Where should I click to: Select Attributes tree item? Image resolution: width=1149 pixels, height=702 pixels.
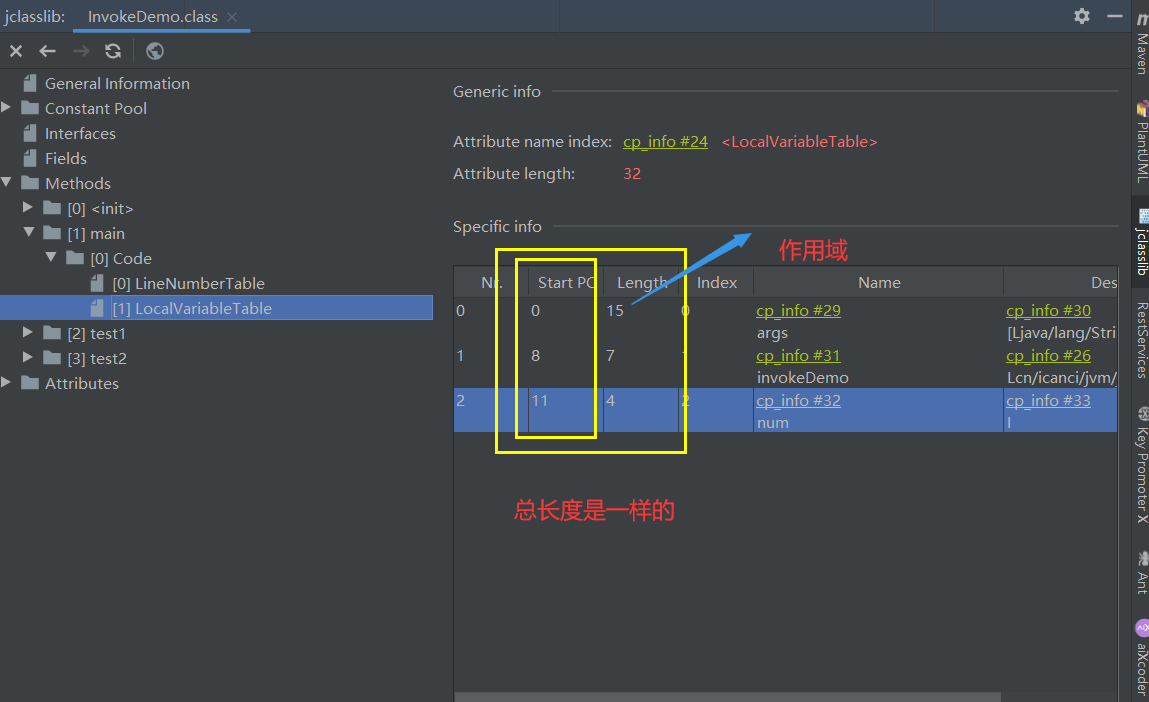pyautogui.click(x=81, y=383)
